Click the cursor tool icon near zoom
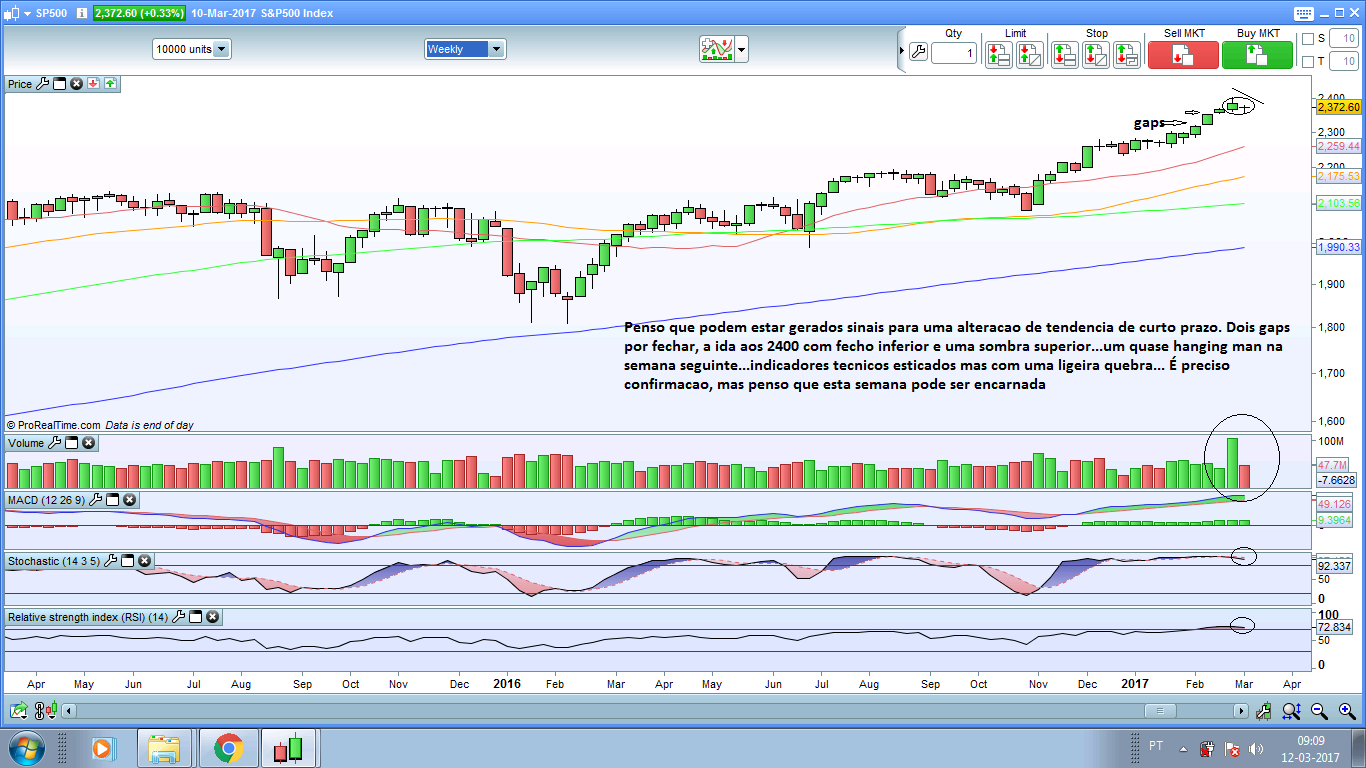Image resolution: width=1366 pixels, height=768 pixels. (x=1265, y=711)
